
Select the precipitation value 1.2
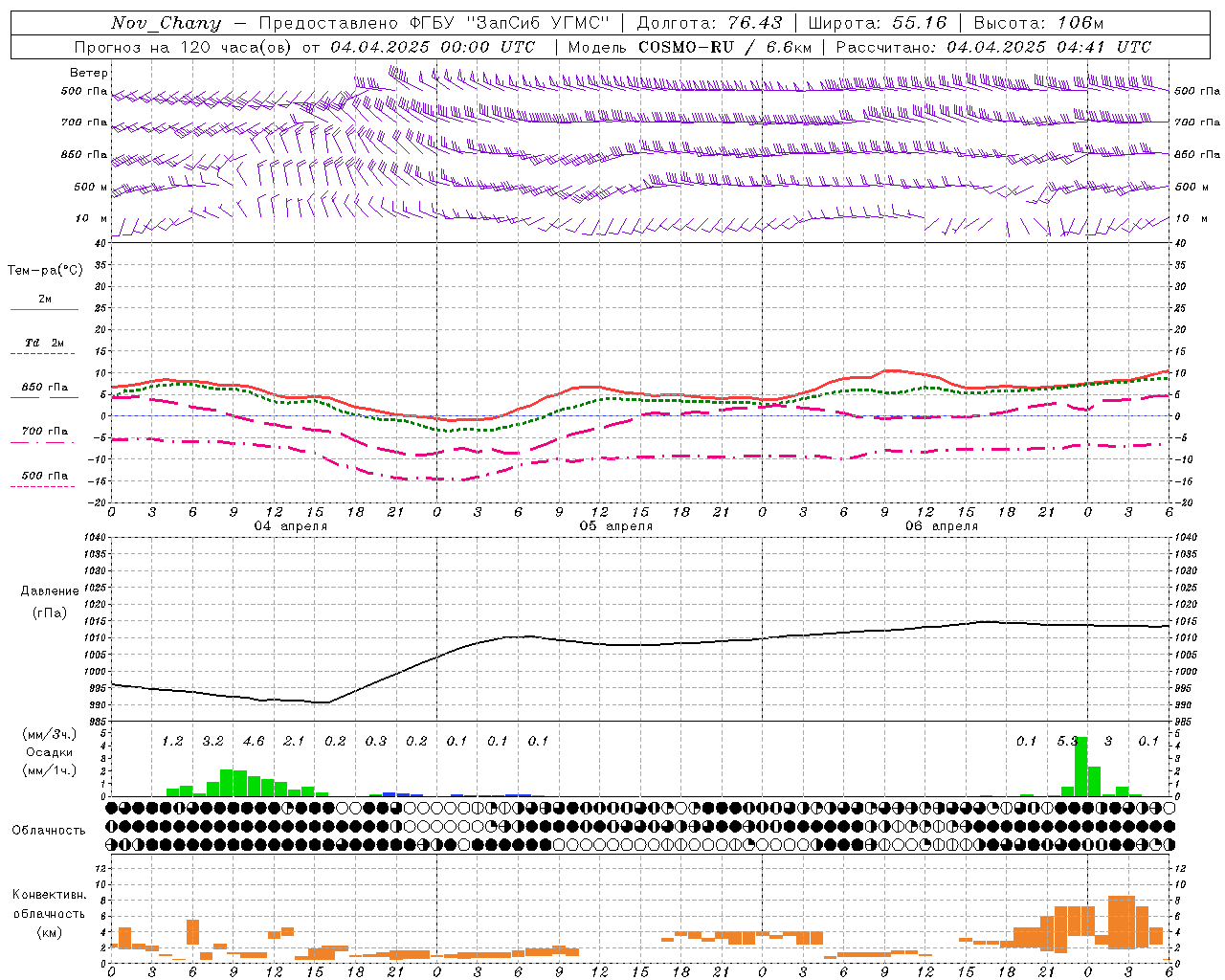(172, 742)
